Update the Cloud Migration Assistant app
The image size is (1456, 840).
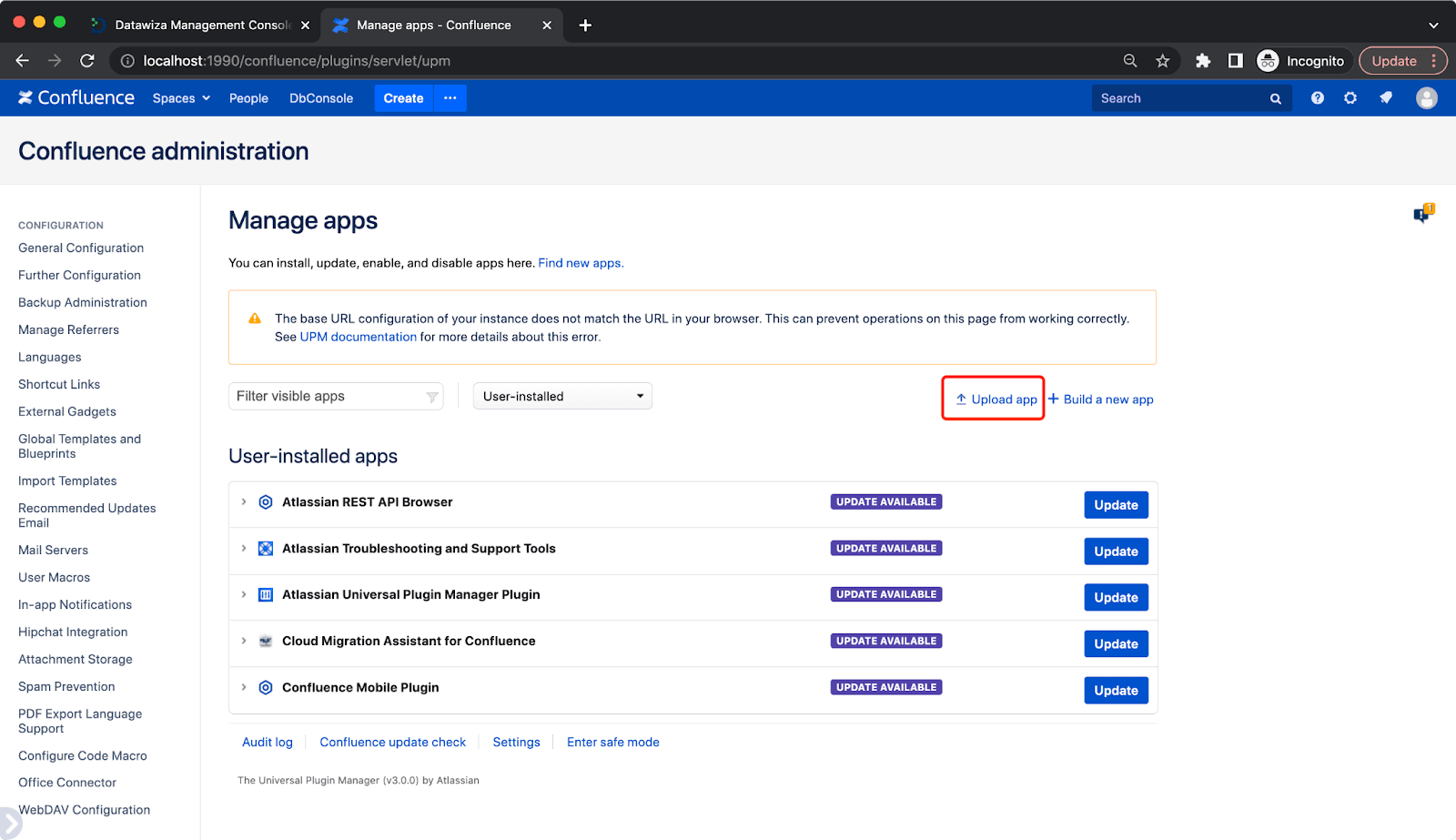(x=1116, y=644)
